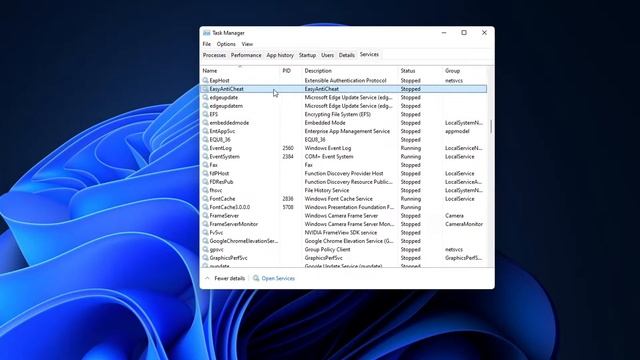
Task: Switch to the App history tab
Action: click(280, 55)
